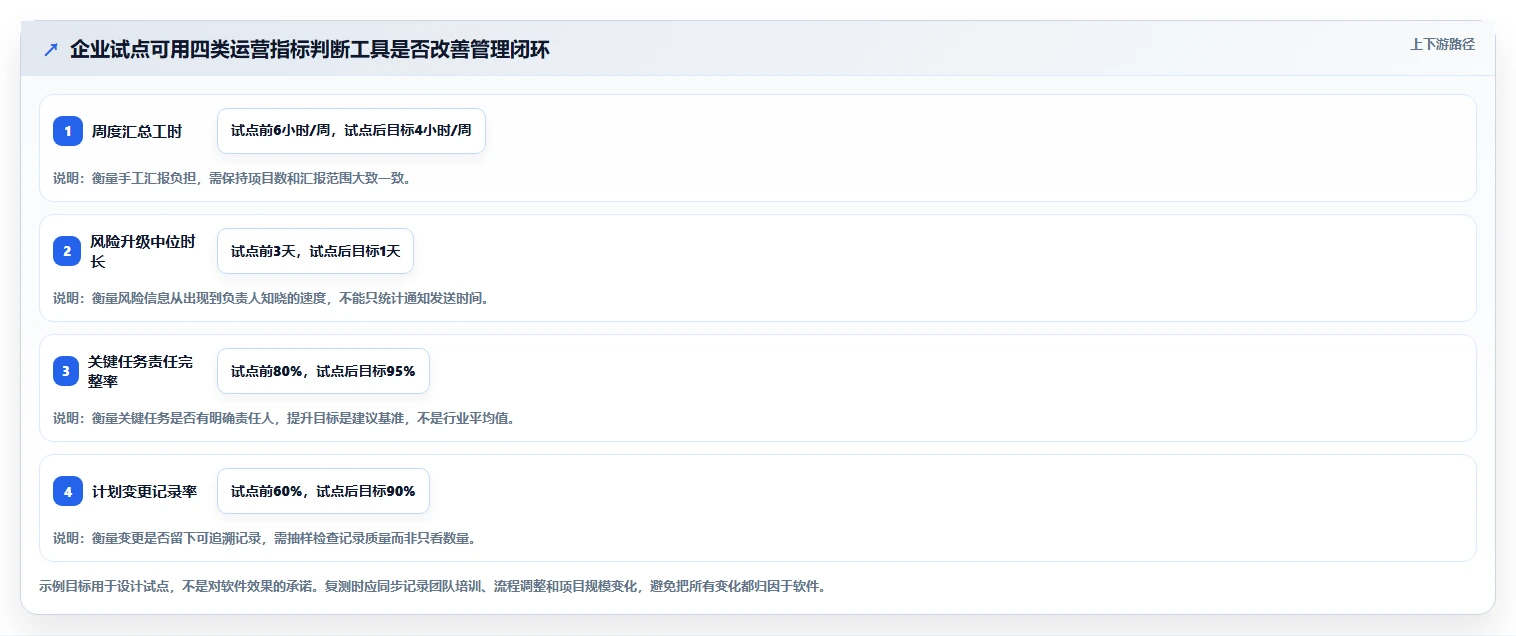Image resolution: width=1516 pixels, height=636 pixels.
Task: Click the 试点前6小时/周，试点后目标4小时/周 pill
Action: [x=351, y=131]
